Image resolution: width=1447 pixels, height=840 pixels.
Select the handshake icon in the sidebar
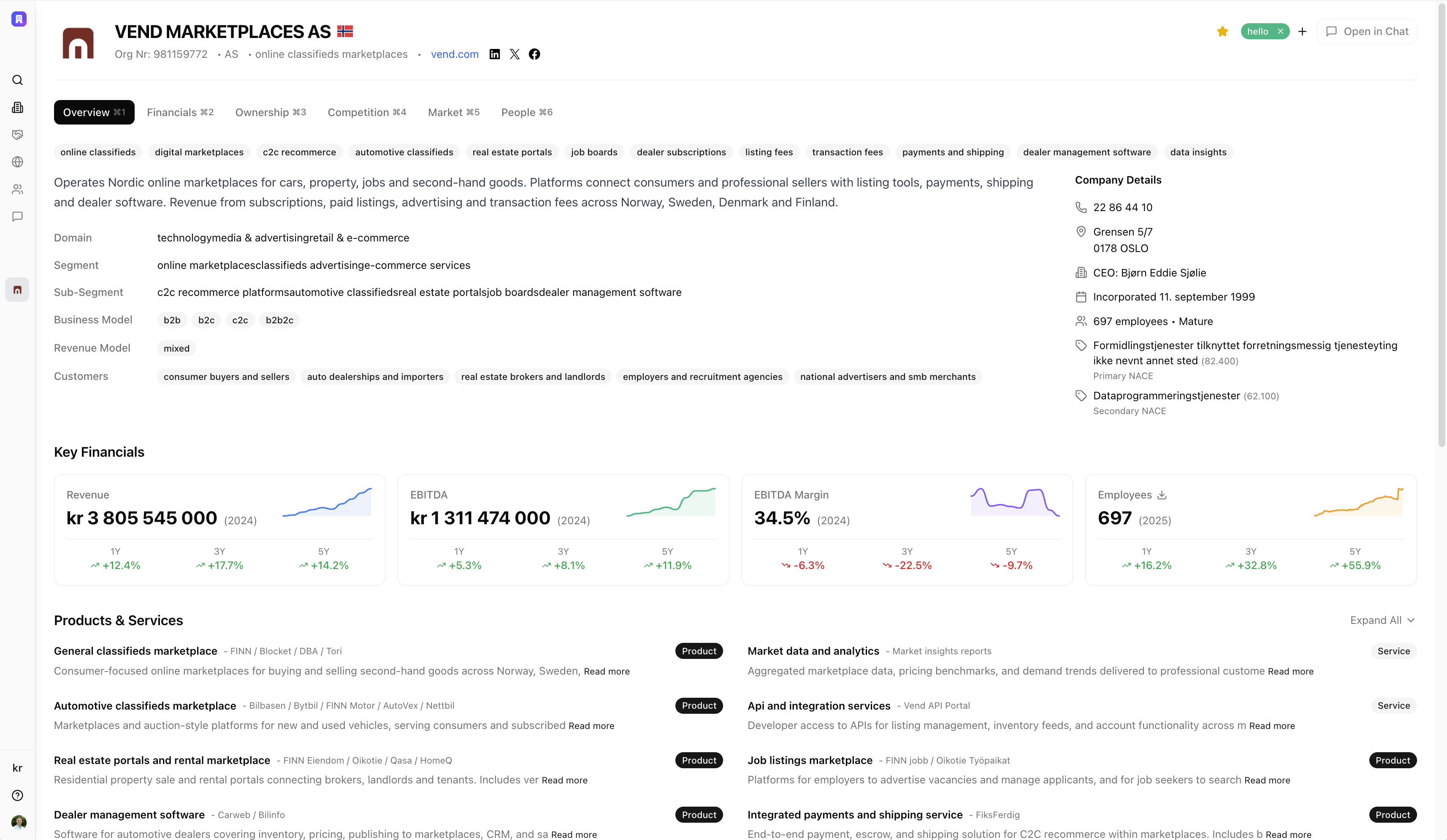pyautogui.click(x=17, y=134)
